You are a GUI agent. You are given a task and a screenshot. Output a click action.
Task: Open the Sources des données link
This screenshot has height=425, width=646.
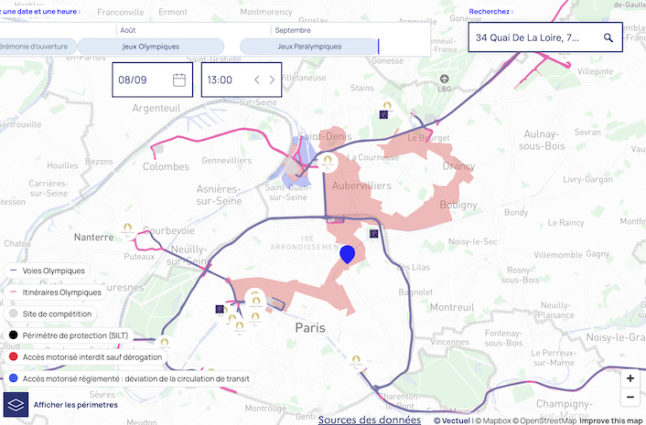click(369, 419)
